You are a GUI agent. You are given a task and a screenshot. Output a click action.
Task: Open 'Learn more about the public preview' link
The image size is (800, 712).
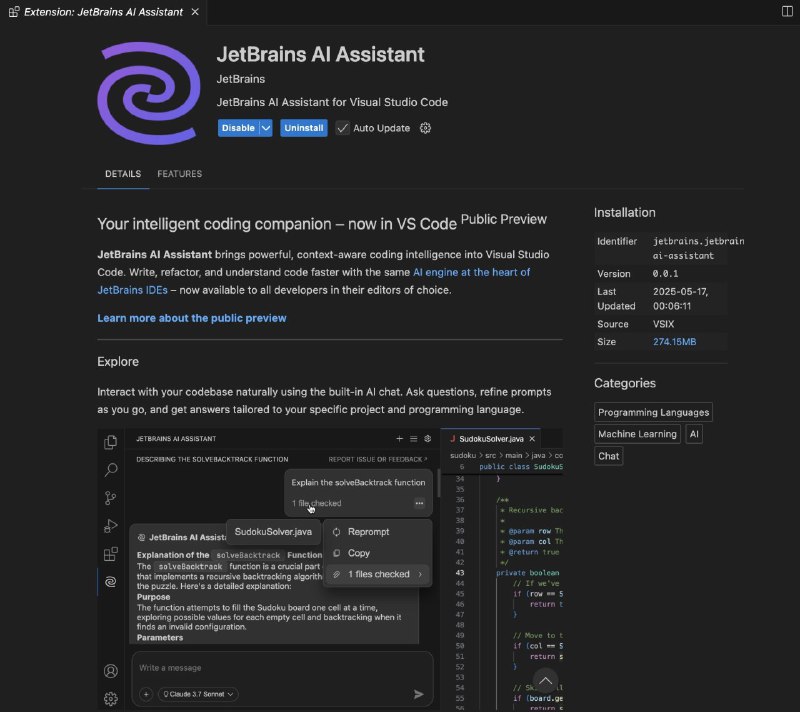[191, 317]
